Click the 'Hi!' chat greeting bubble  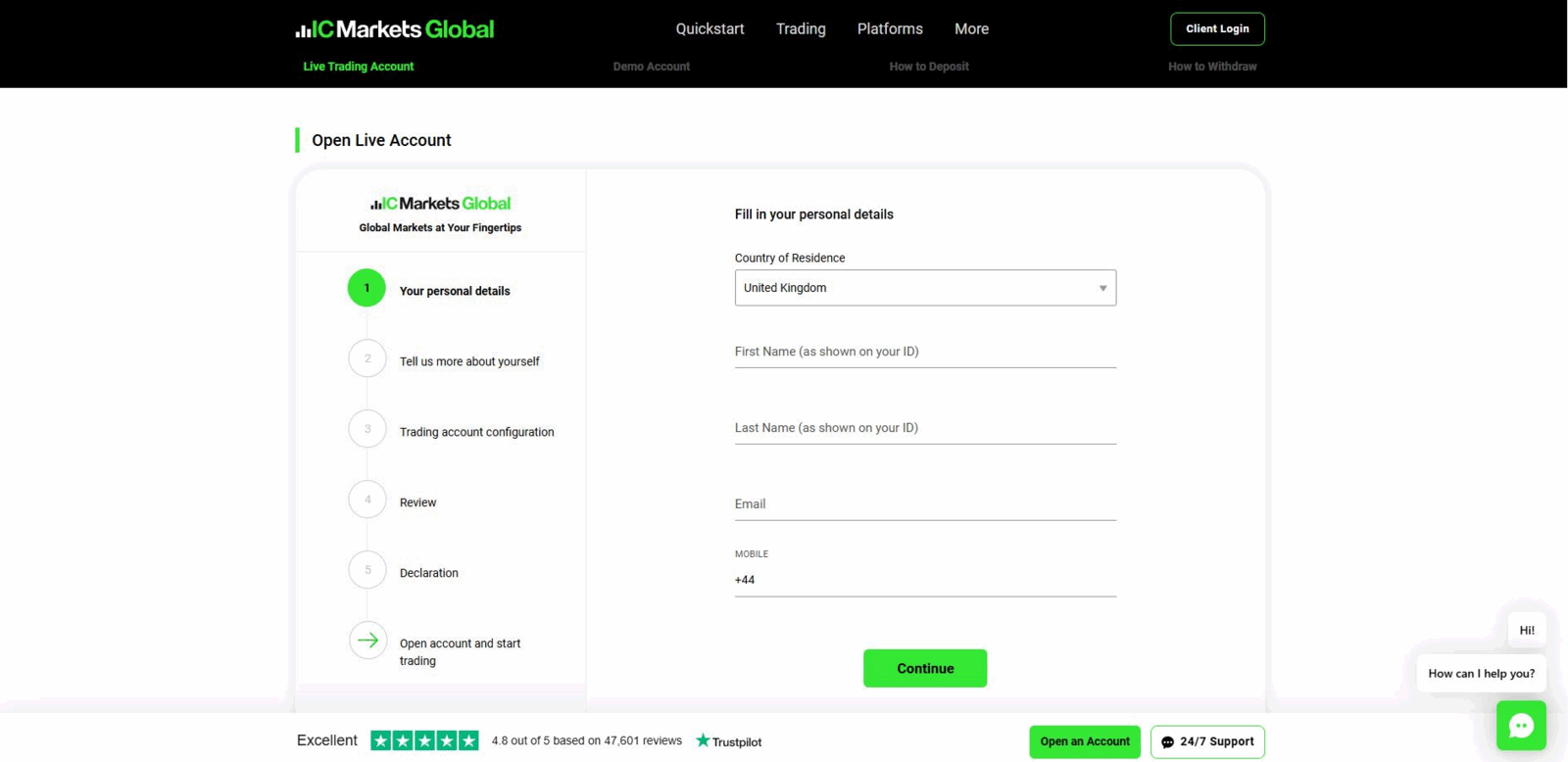tap(1527, 630)
